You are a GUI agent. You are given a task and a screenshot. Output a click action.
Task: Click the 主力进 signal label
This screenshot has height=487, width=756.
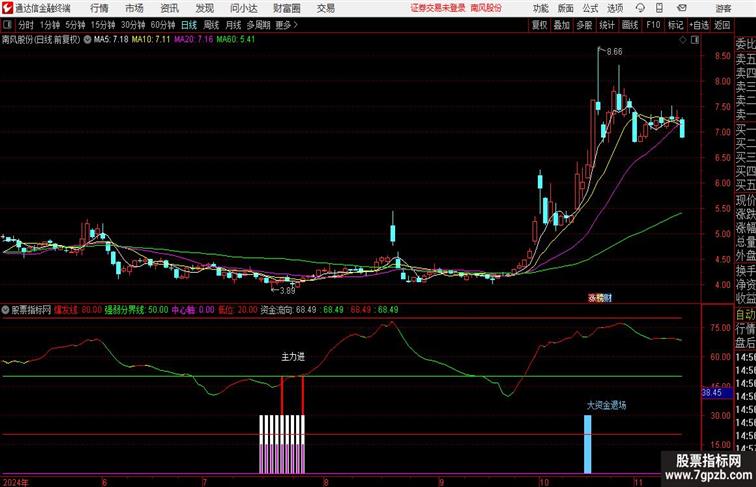293,357
